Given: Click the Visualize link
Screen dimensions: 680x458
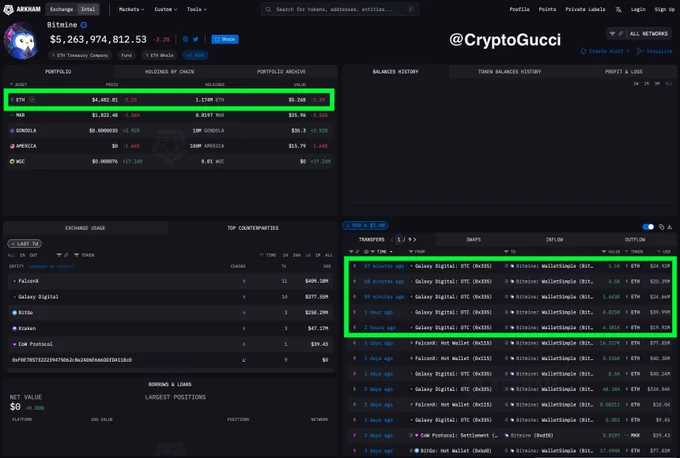Looking at the screenshot, I should tap(654, 51).
